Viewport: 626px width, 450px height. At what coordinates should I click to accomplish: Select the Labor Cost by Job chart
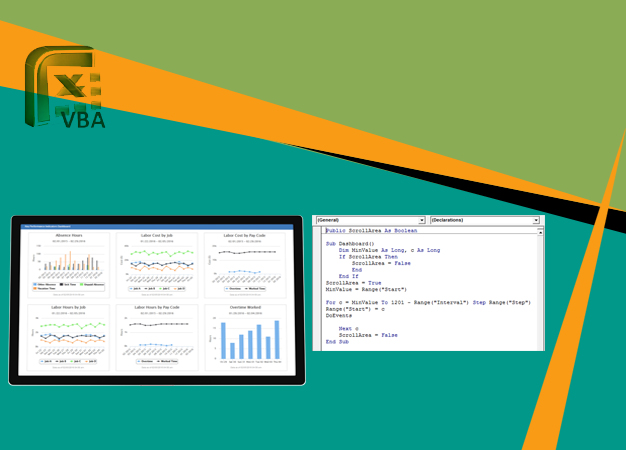pos(157,265)
